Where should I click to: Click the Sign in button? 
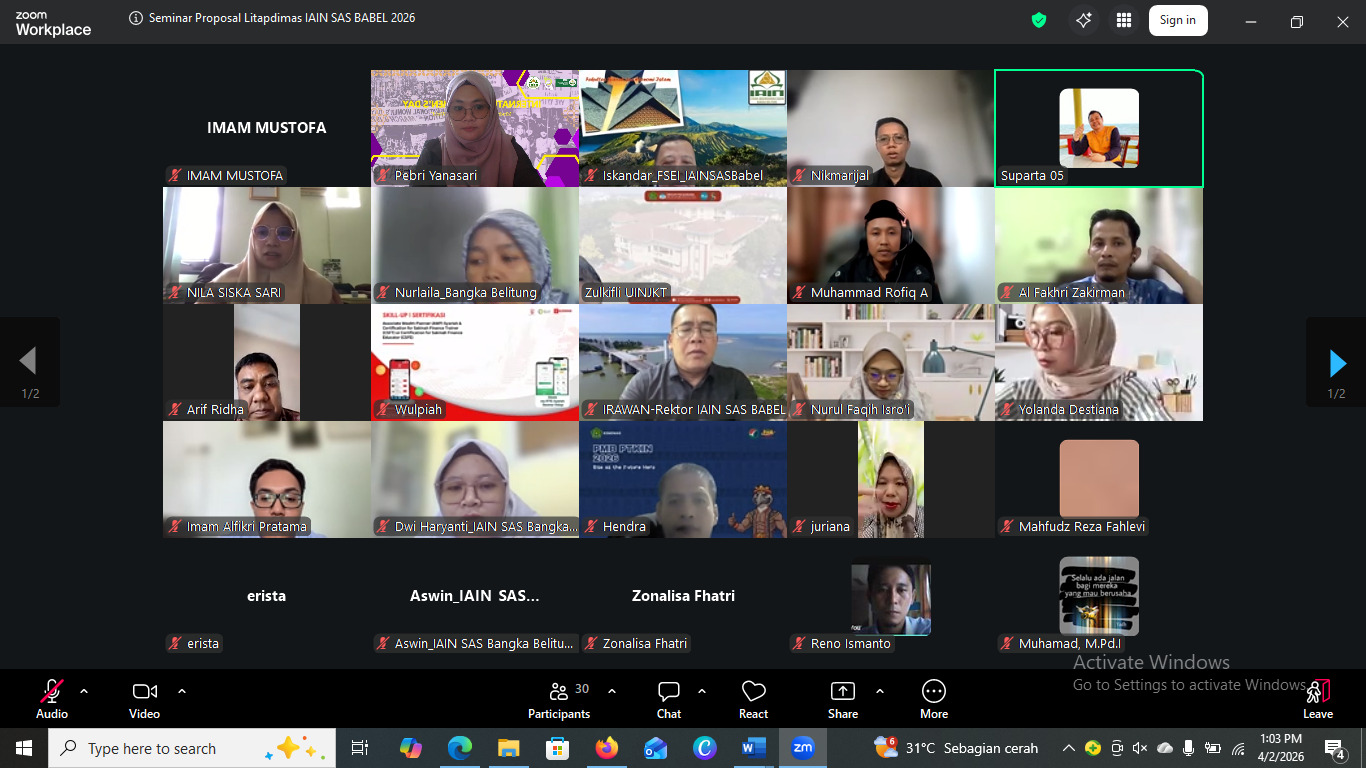point(1177,20)
